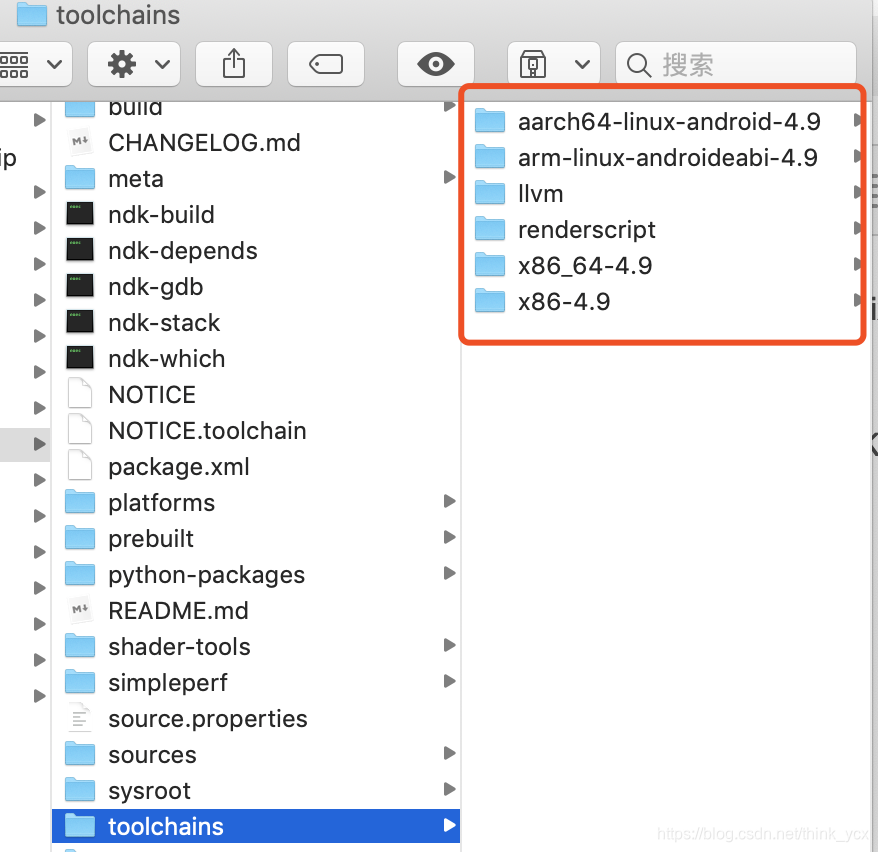Image resolution: width=878 pixels, height=852 pixels.
Task: Open the llvm folder
Action: 663,193
